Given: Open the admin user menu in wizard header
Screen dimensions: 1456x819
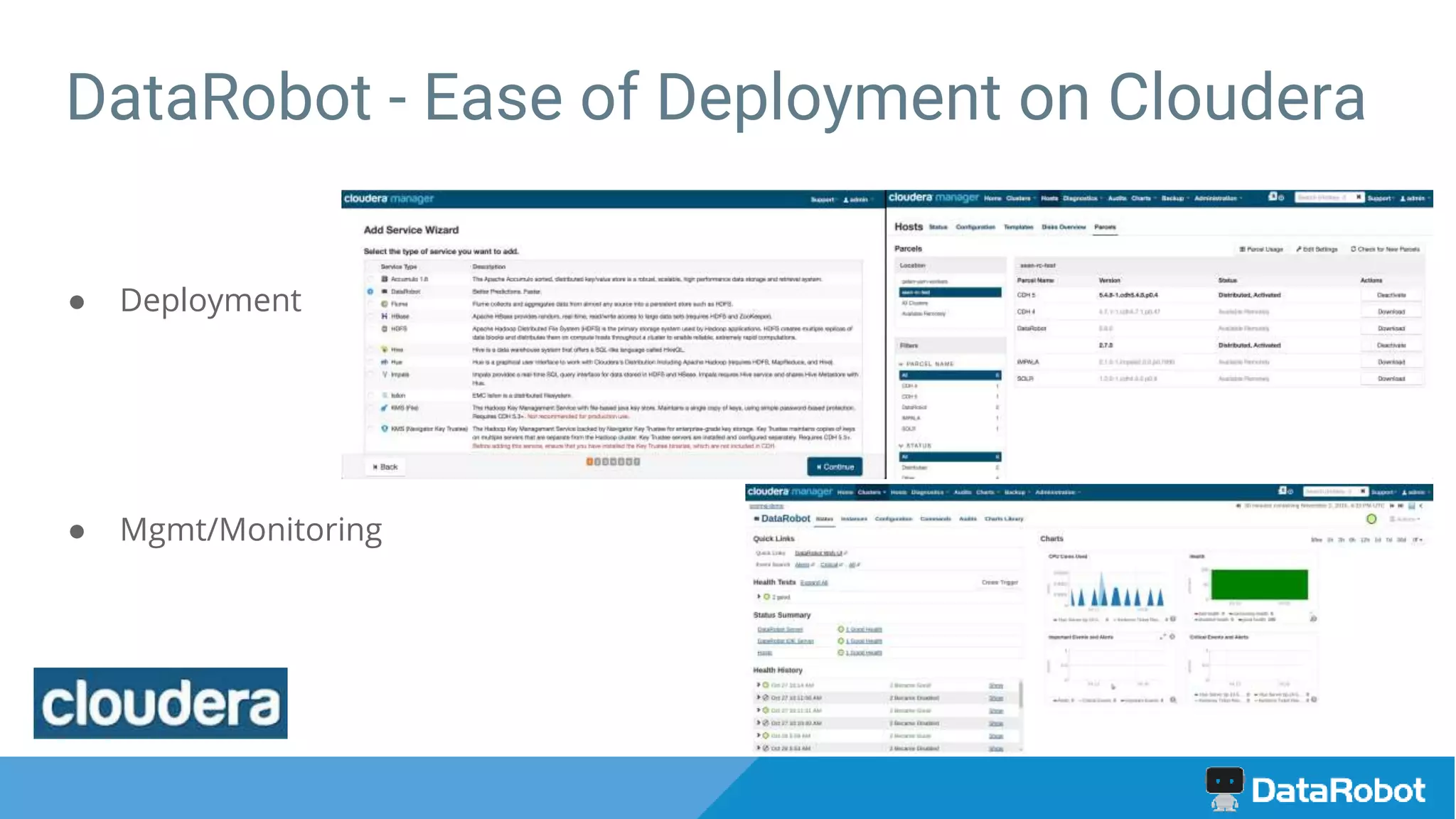Looking at the screenshot, I should pos(858,200).
